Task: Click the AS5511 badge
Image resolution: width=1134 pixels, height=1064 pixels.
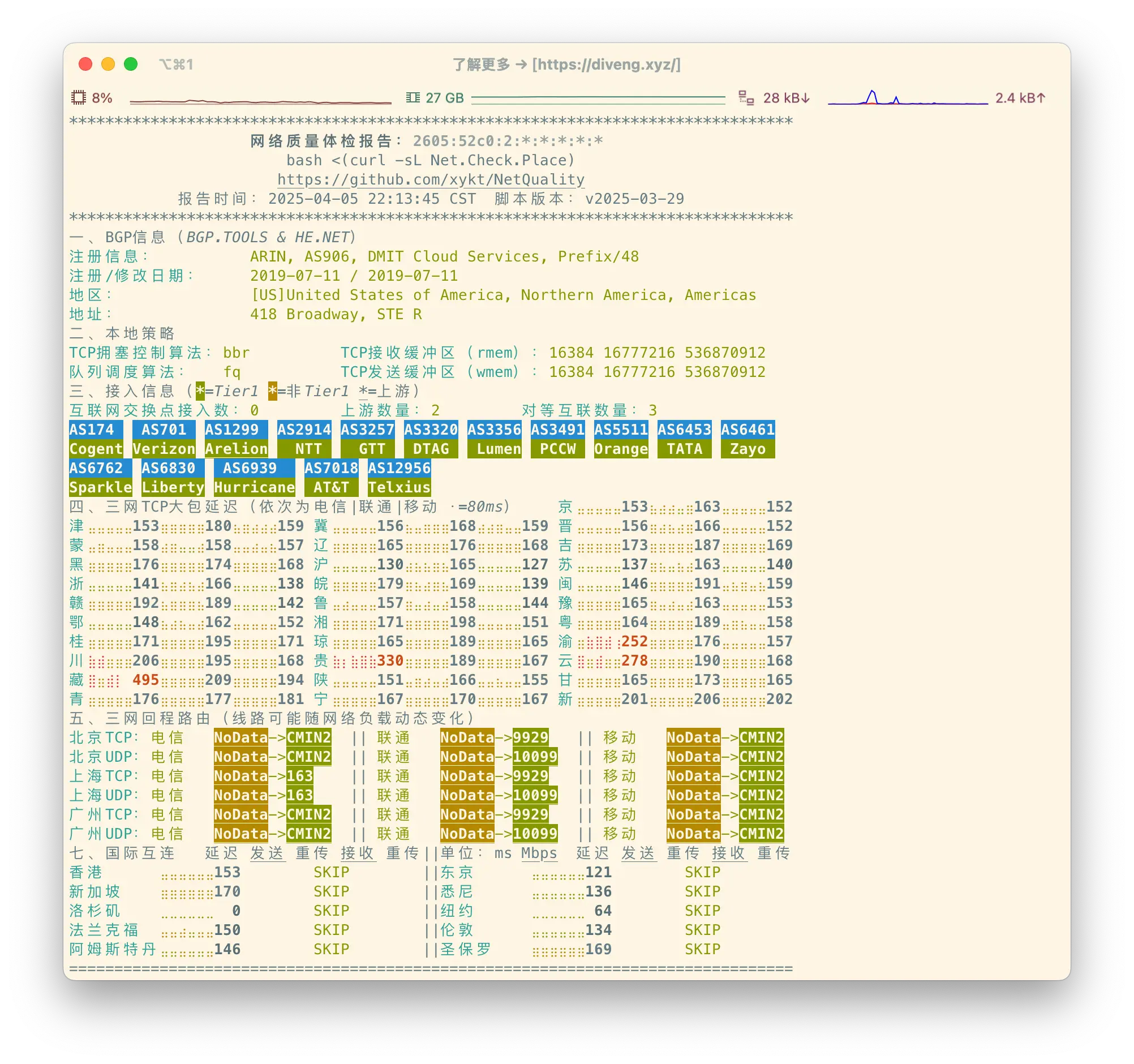Action: (x=621, y=430)
